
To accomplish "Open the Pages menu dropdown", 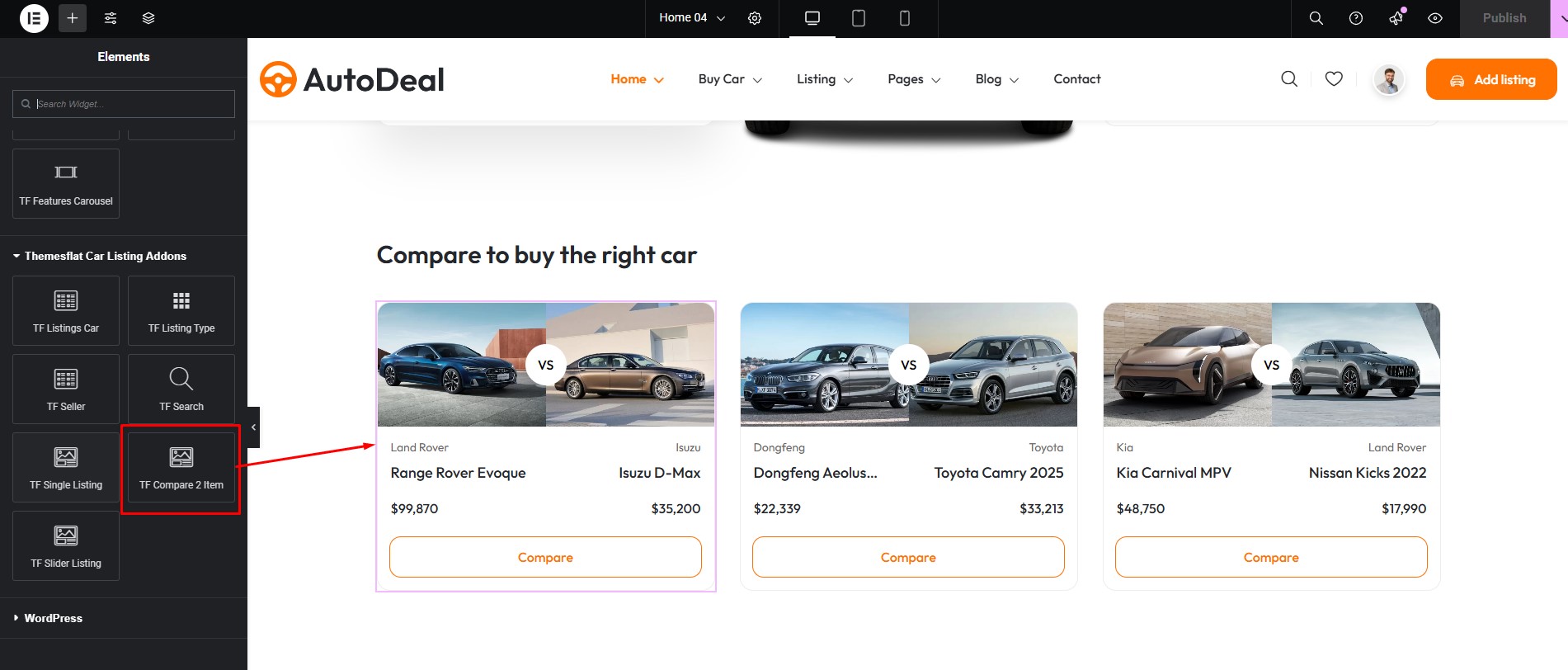I will pyautogui.click(x=914, y=79).
